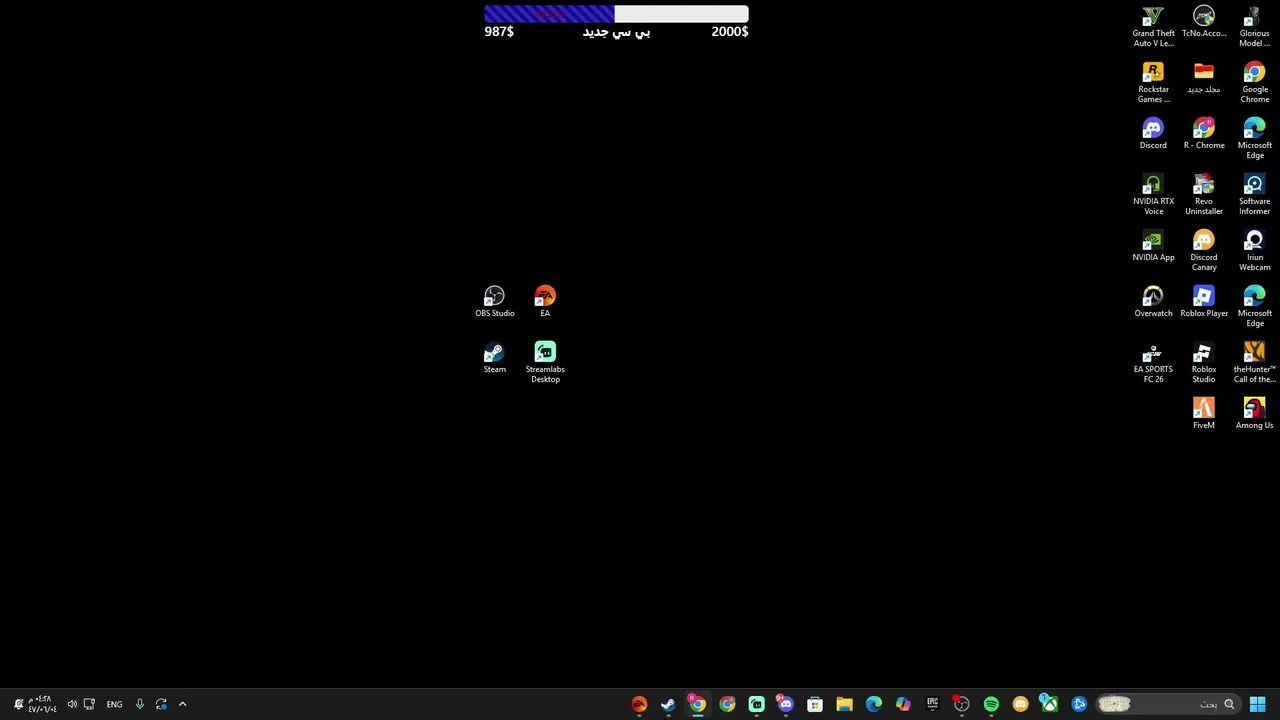Screen dimensions: 1280x720
Task: Click the EA app icon in the taskbar
Action: 639,704
